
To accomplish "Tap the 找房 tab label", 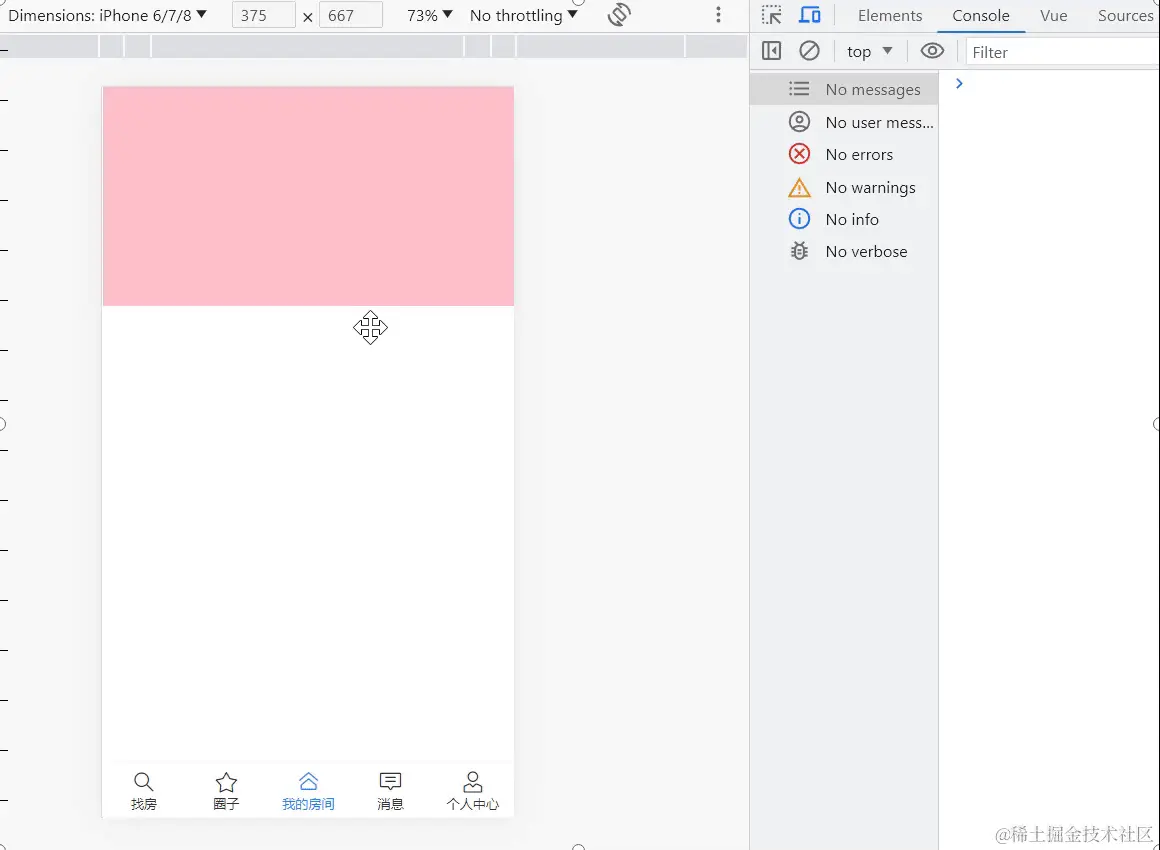I will pos(144,804).
